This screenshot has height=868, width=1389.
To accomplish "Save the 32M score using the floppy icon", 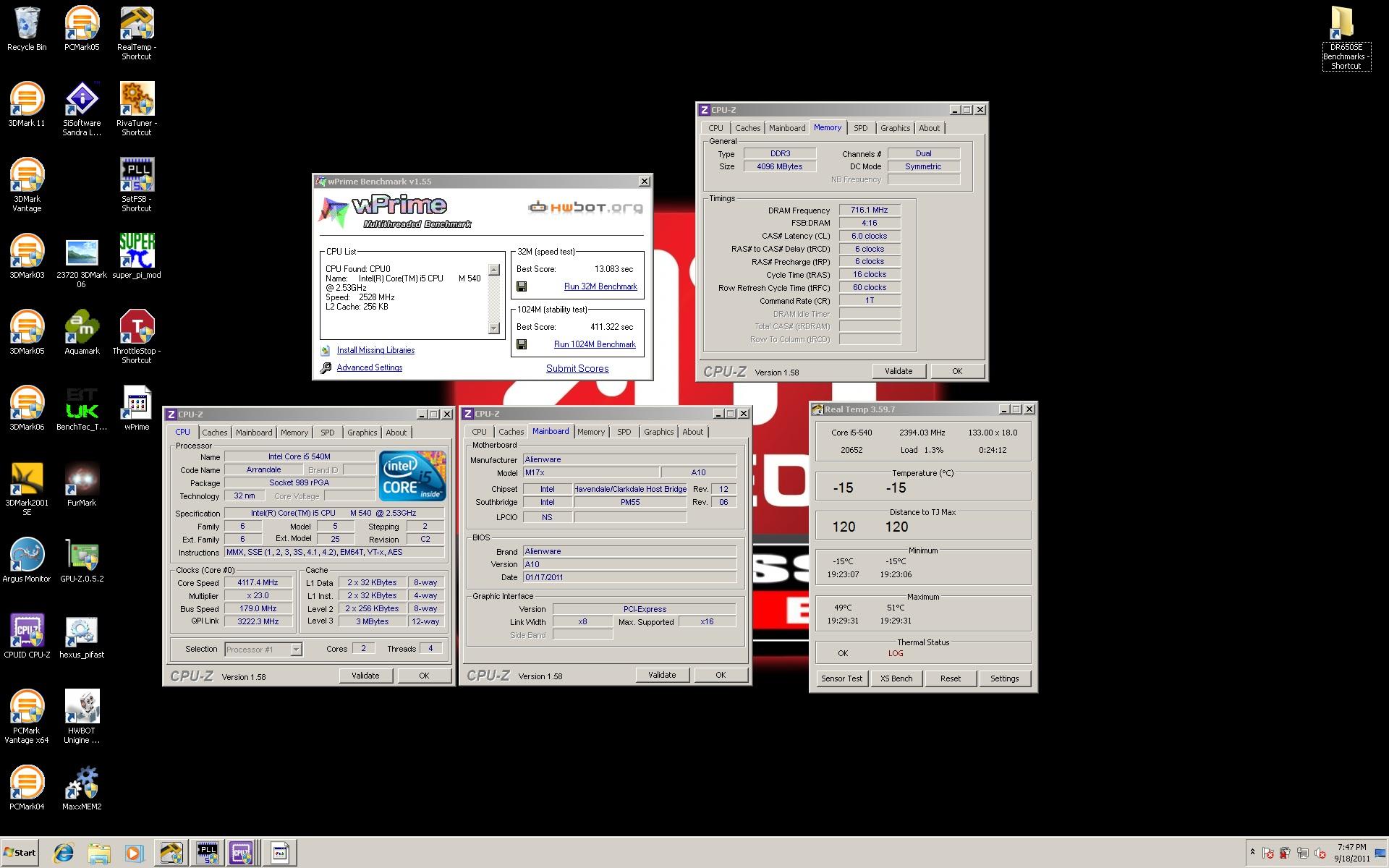I will (522, 287).
